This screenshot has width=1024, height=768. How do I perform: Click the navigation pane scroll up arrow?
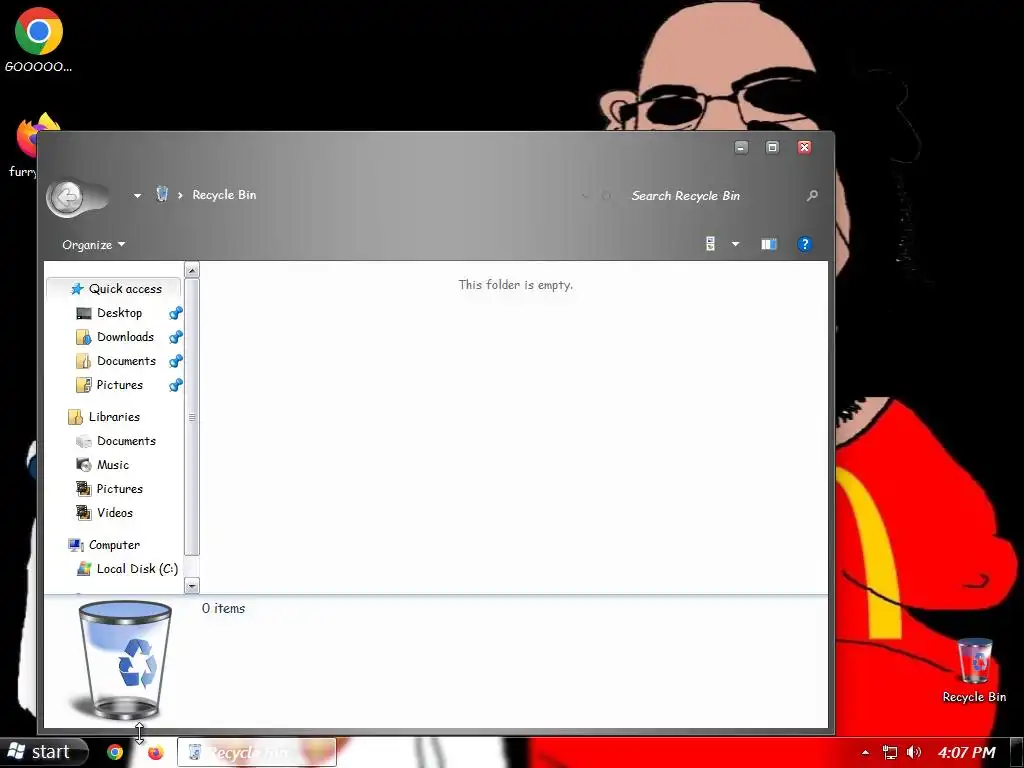click(x=191, y=270)
